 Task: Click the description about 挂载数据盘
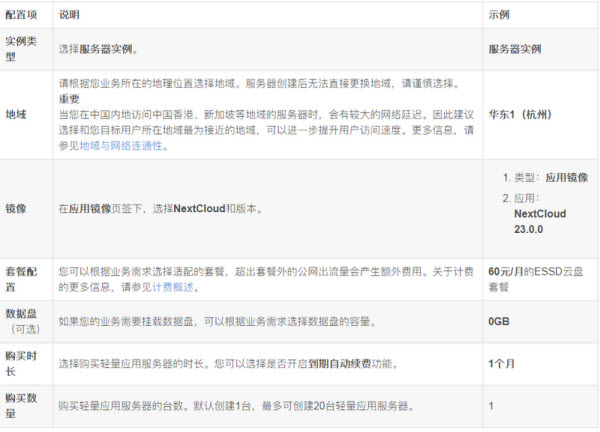pos(218,321)
